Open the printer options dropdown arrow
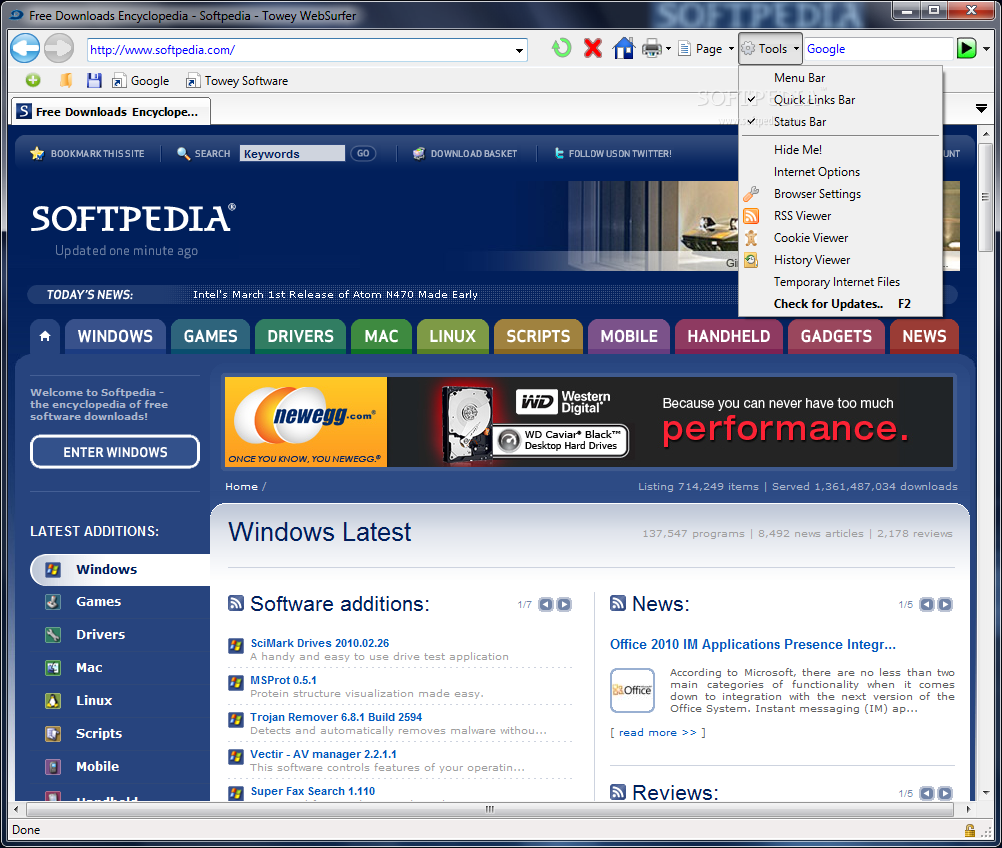 [x=668, y=49]
